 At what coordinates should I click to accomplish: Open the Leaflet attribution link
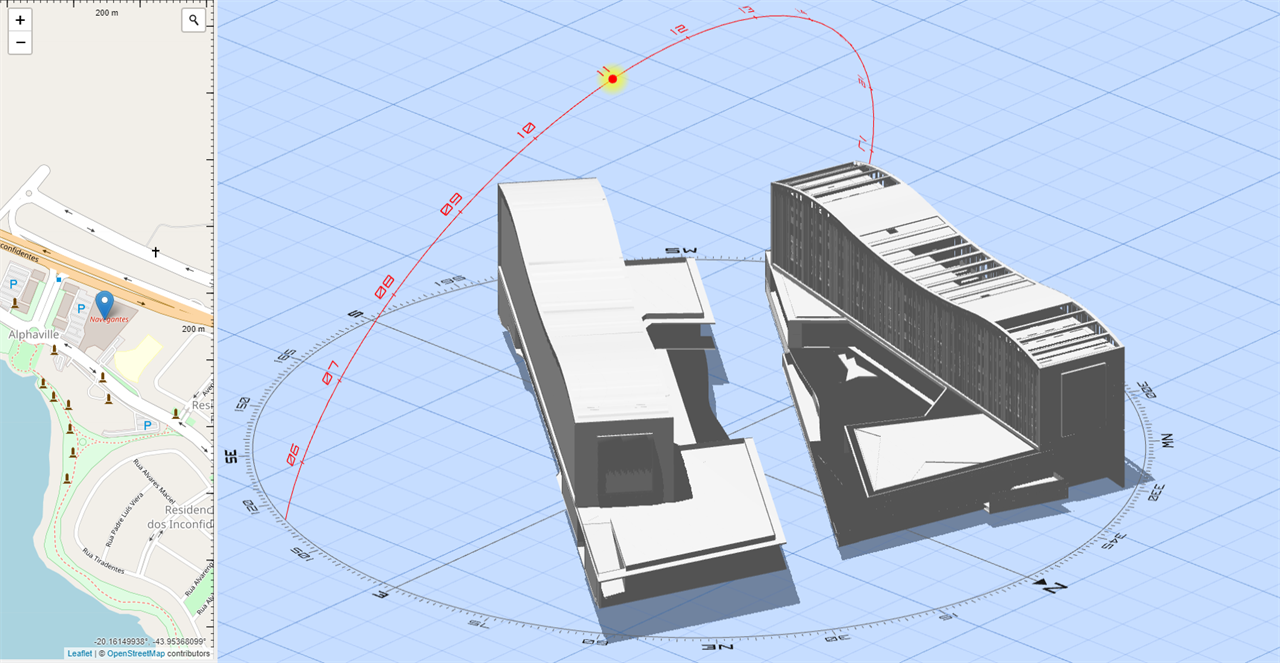80,653
